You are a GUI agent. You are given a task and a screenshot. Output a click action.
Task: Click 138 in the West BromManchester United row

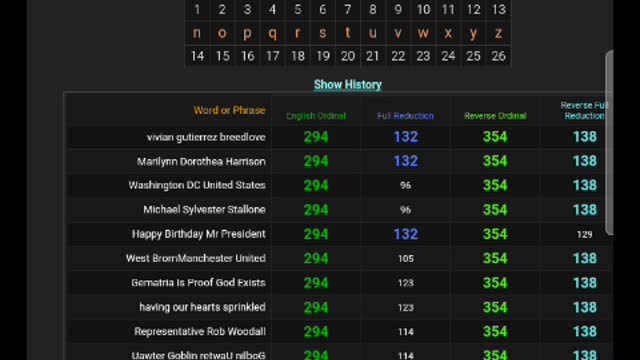click(585, 258)
